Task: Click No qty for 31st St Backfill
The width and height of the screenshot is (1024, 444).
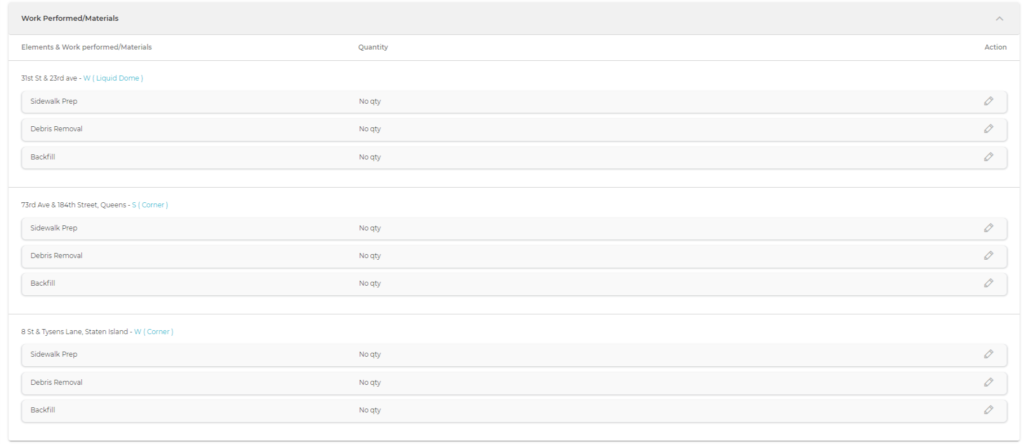Action: tap(370, 157)
